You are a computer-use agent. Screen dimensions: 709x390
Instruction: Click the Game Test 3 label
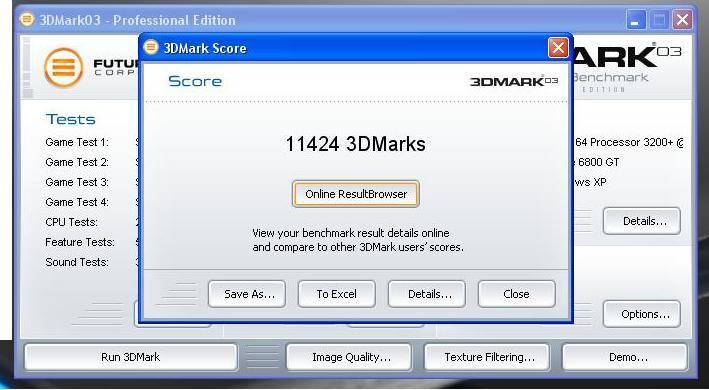77,182
